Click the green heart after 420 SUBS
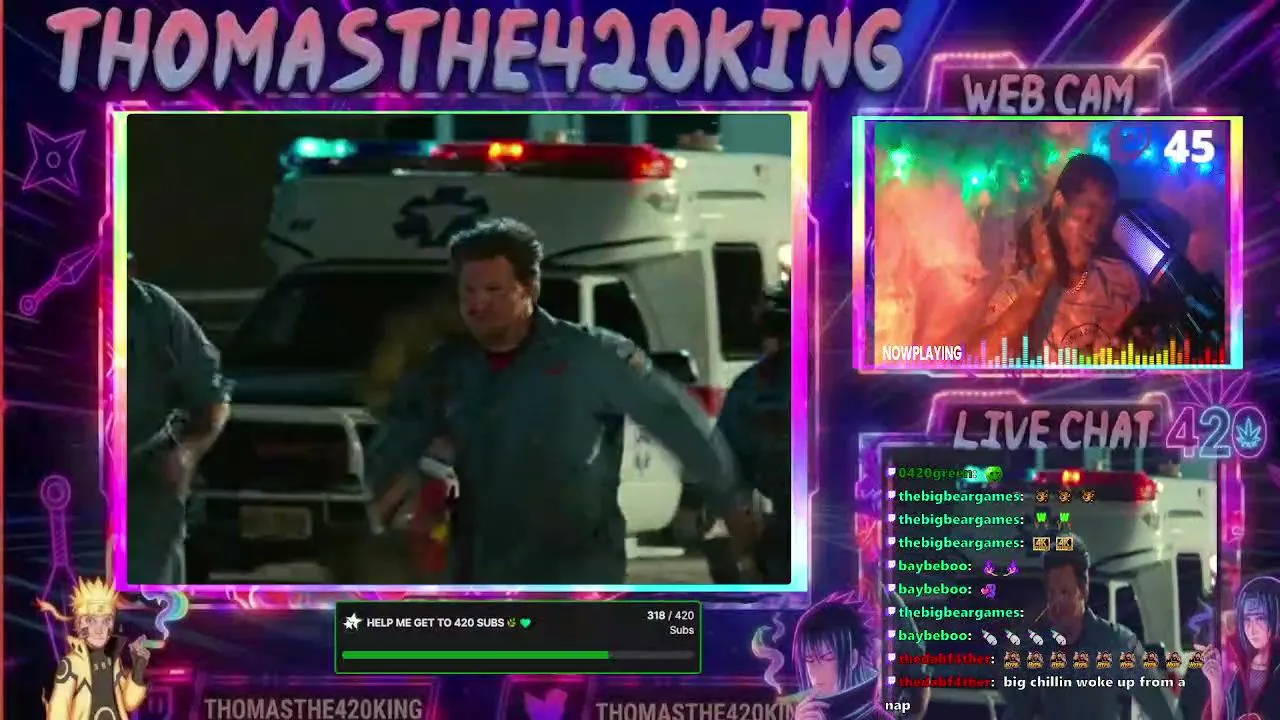The image size is (1280, 720). [x=525, y=623]
